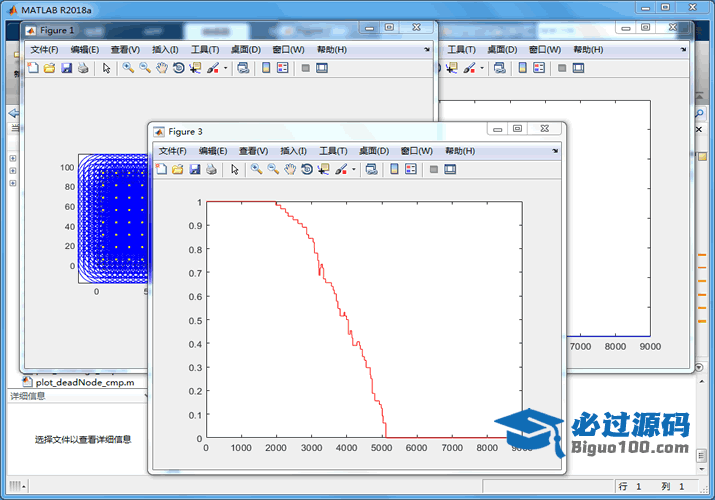This screenshot has height=500, width=715.
Task: Select Edit Plot arrow in Figure 1
Action: pyautogui.click(x=107, y=68)
